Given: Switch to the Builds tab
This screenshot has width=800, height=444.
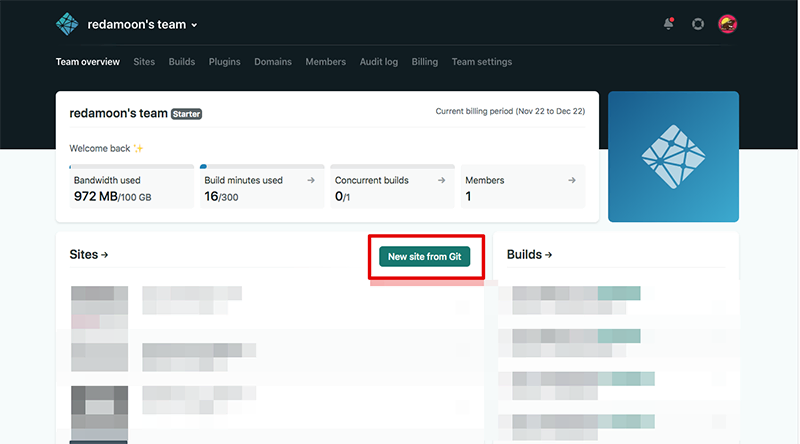Looking at the screenshot, I should coord(182,62).
